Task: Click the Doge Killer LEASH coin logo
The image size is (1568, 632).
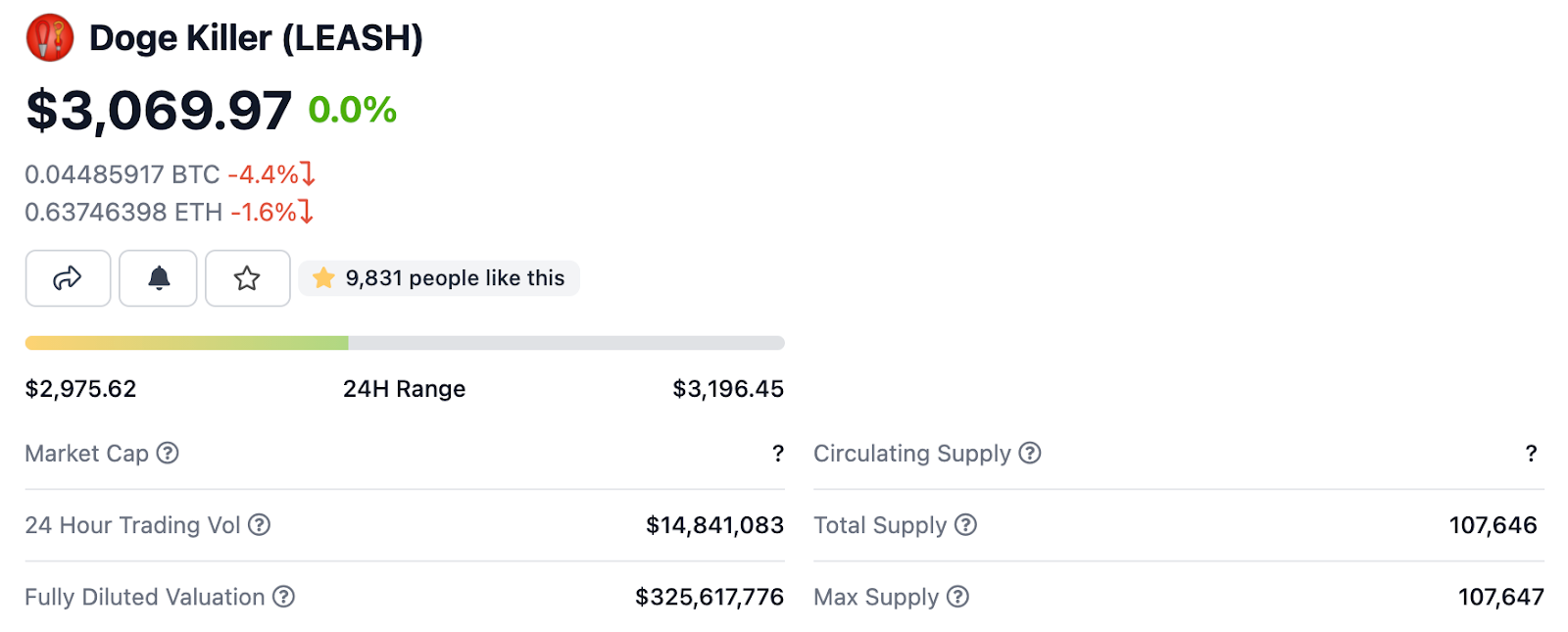Action: coord(49,38)
